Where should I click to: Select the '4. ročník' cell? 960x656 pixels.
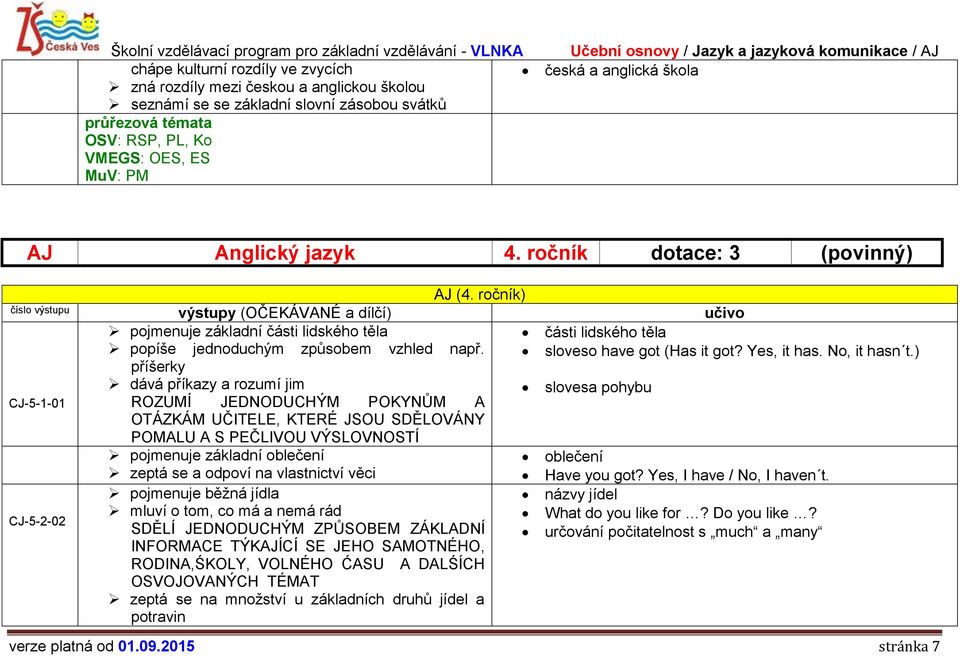click(546, 253)
